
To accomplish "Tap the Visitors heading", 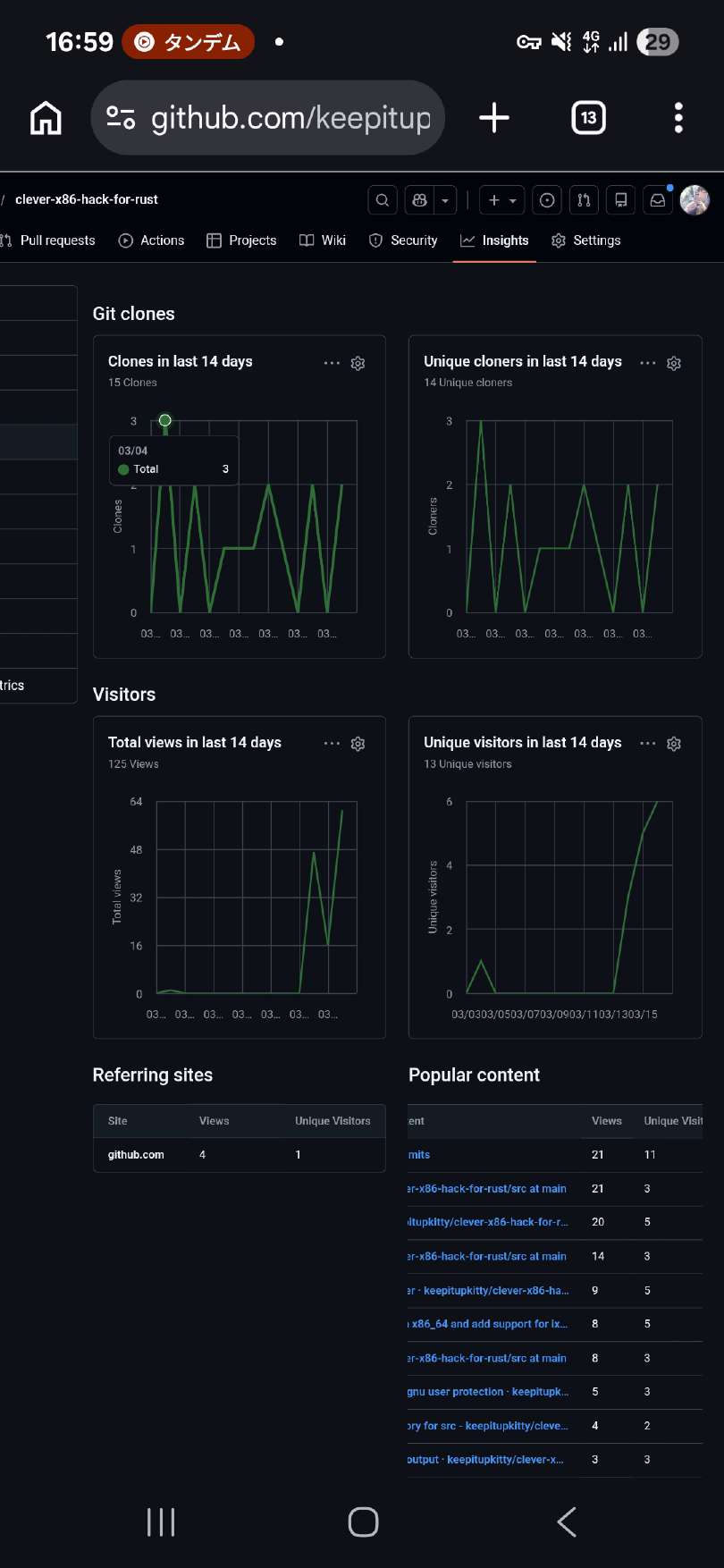I will tap(124, 695).
